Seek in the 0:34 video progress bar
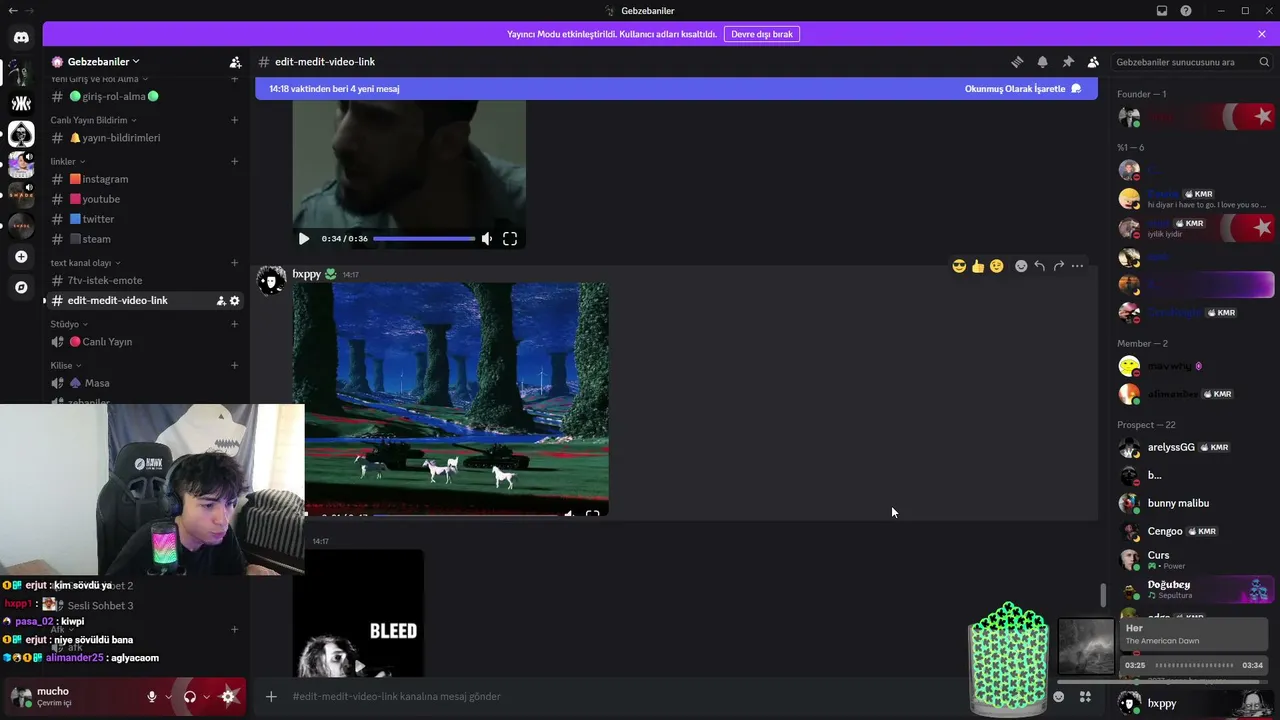Image resolution: width=1280 pixels, height=720 pixels. (424, 239)
